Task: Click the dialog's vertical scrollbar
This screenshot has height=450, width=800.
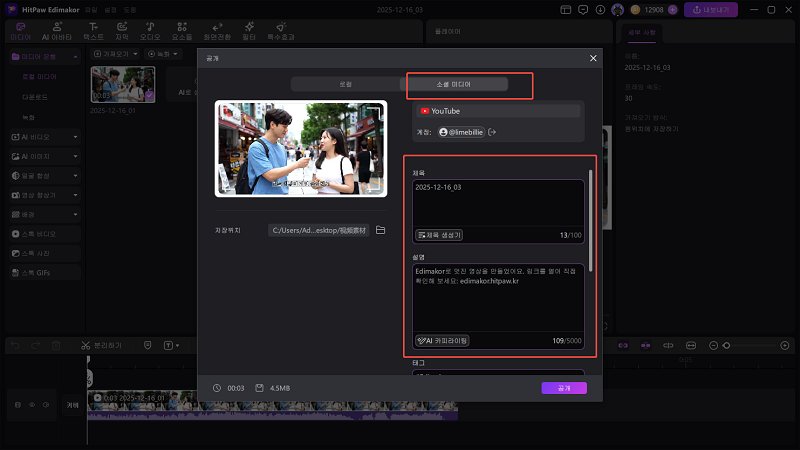Action: tap(591, 220)
